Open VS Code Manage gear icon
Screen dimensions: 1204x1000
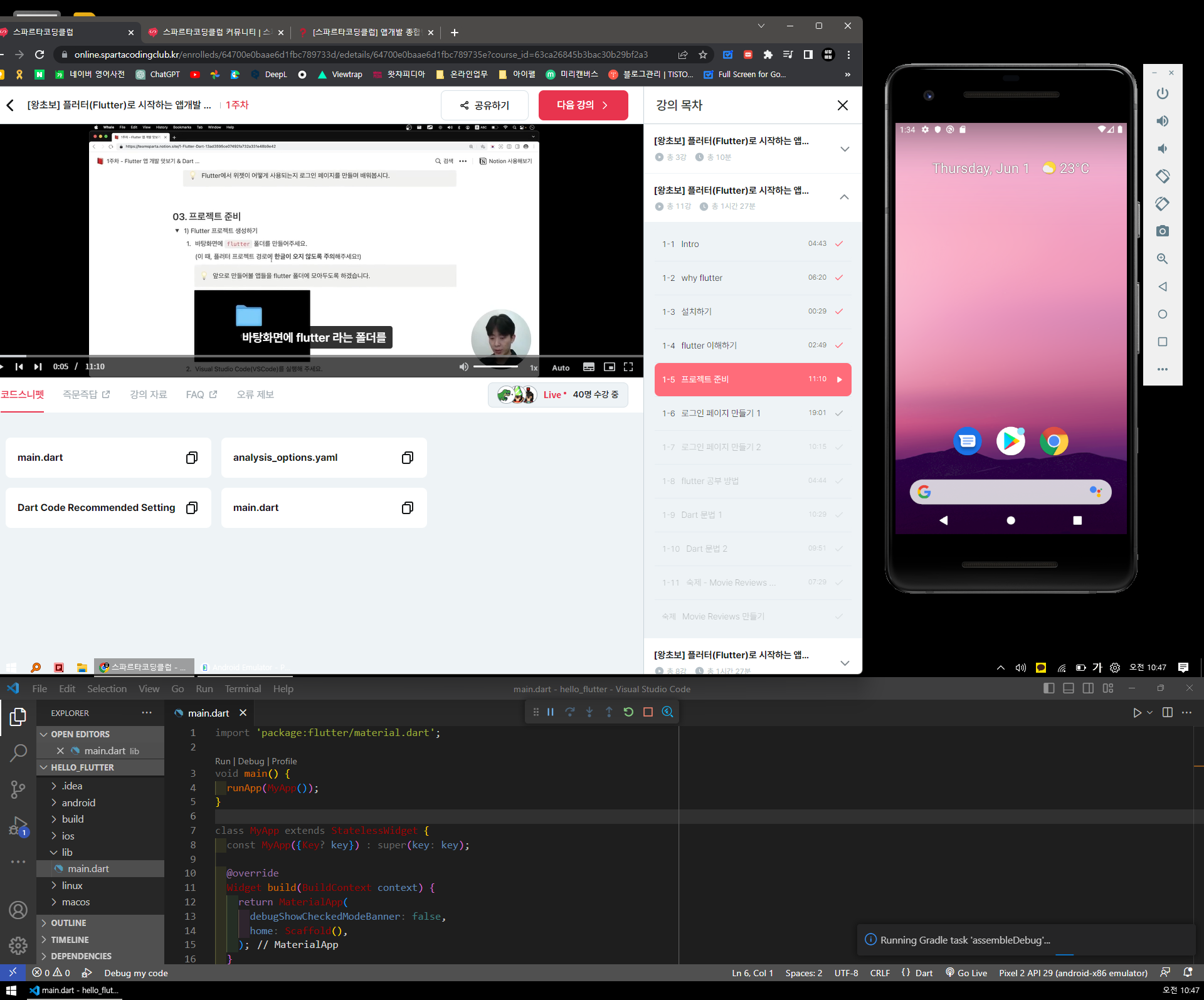click(x=18, y=945)
